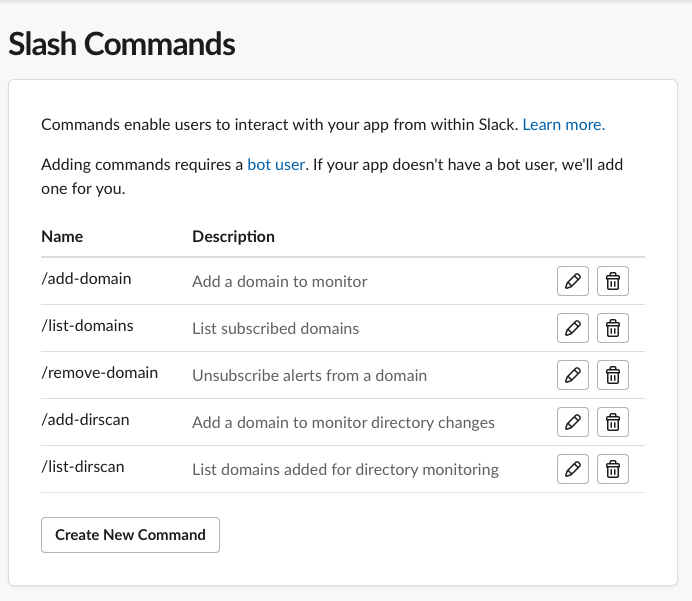
Task: Open editor for /list-dirscan command
Action: click(x=573, y=469)
